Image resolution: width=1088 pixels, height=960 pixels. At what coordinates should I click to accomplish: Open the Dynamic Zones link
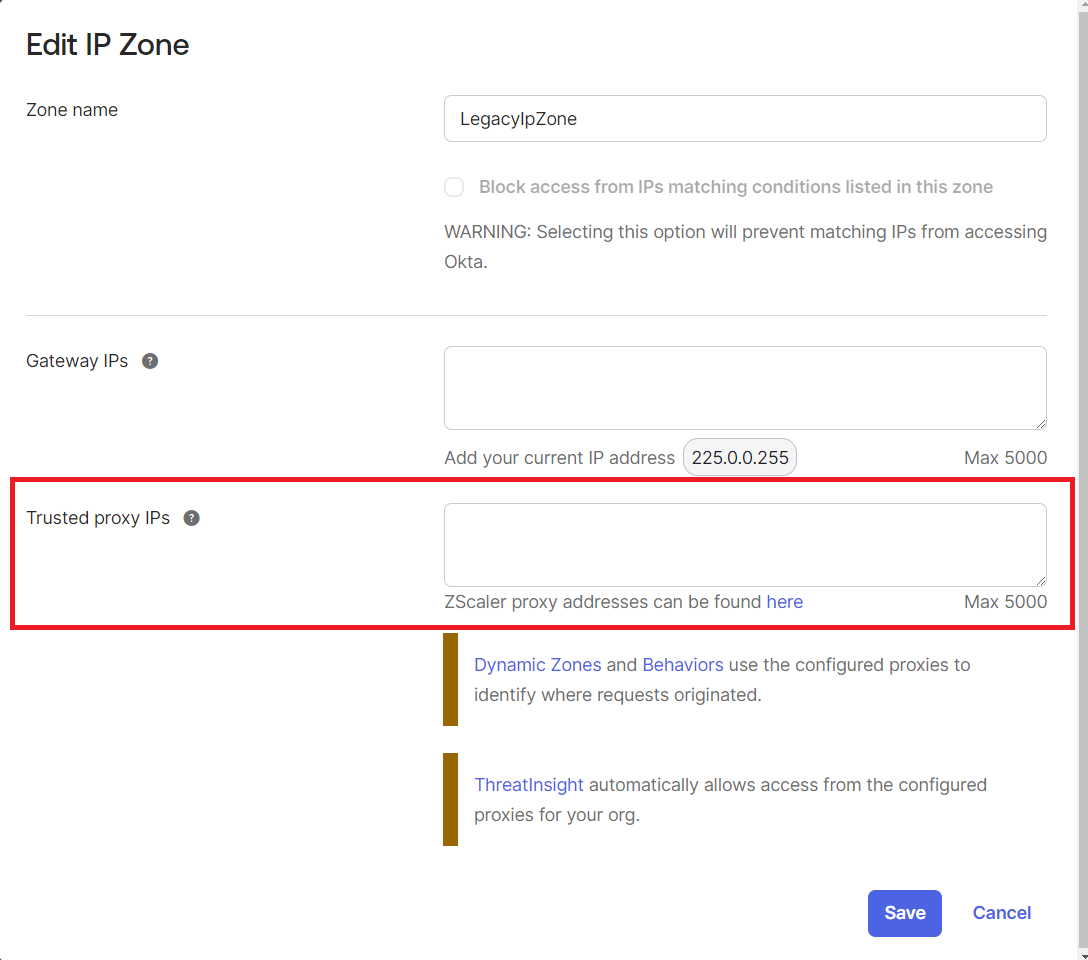pos(538,665)
